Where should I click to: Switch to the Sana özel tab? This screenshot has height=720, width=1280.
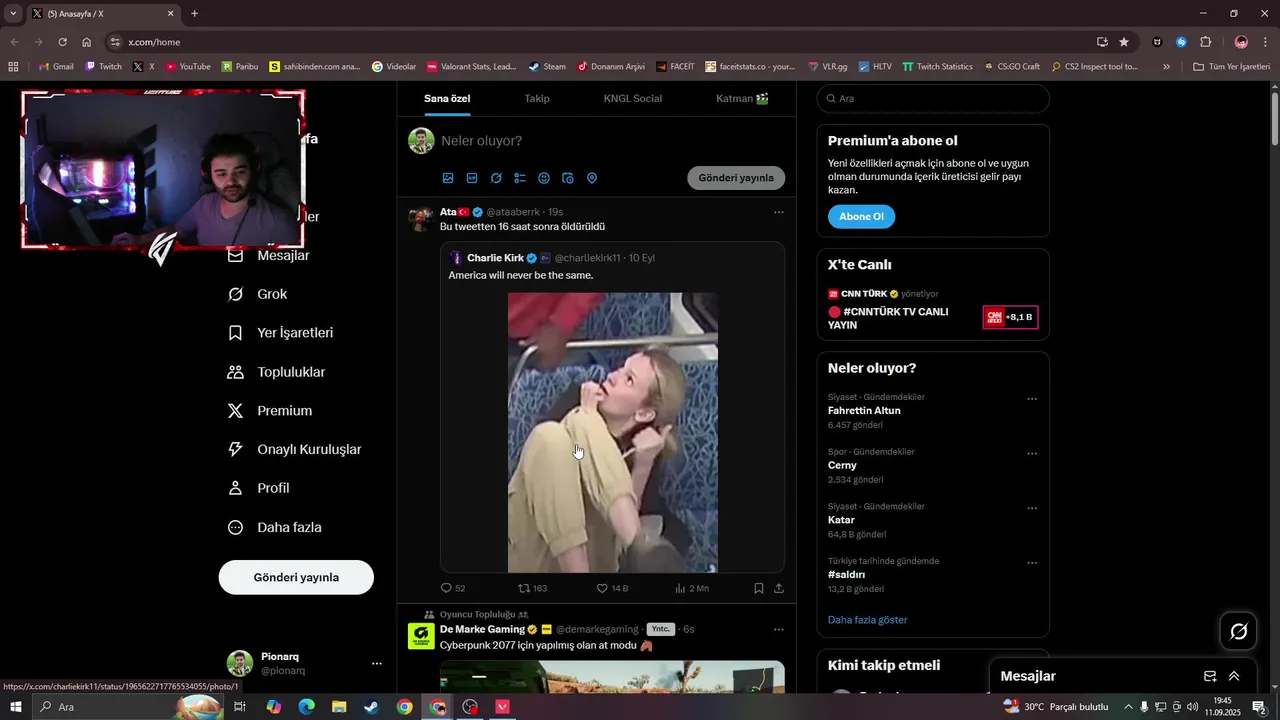coord(447,98)
